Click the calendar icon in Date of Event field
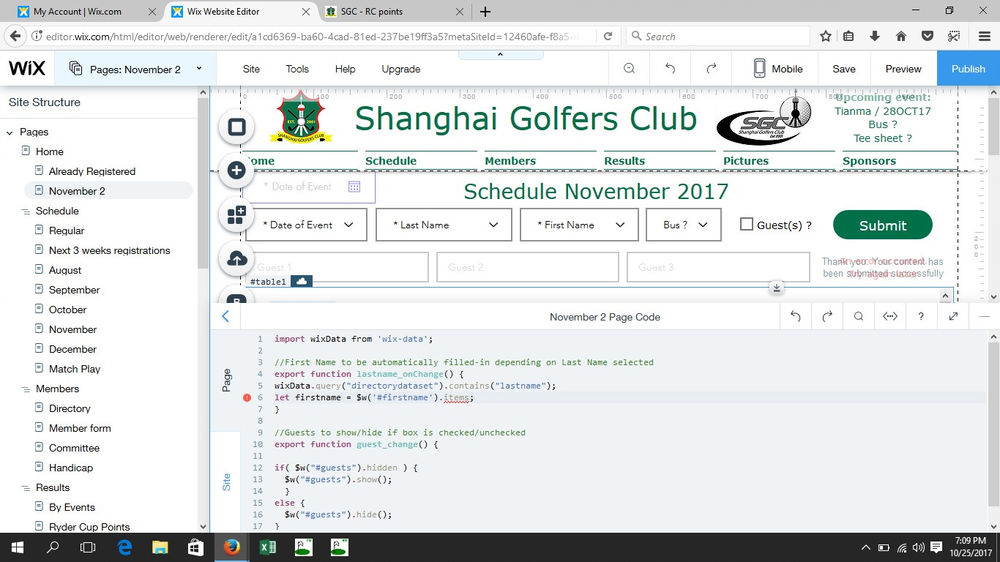 click(x=354, y=186)
